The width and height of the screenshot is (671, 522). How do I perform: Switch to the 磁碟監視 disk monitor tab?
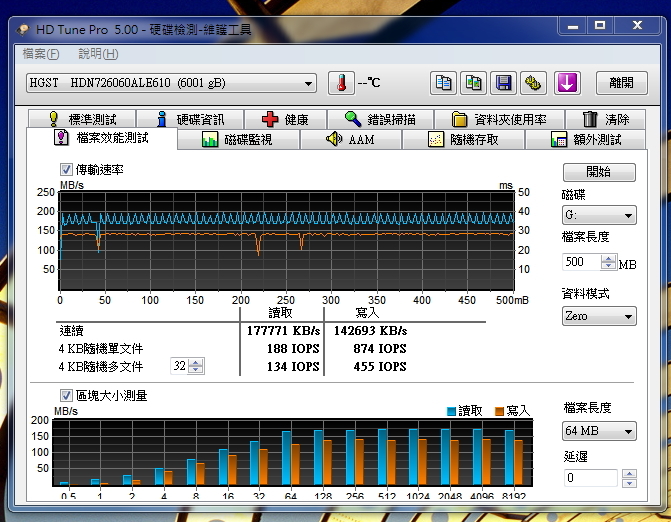[237, 140]
